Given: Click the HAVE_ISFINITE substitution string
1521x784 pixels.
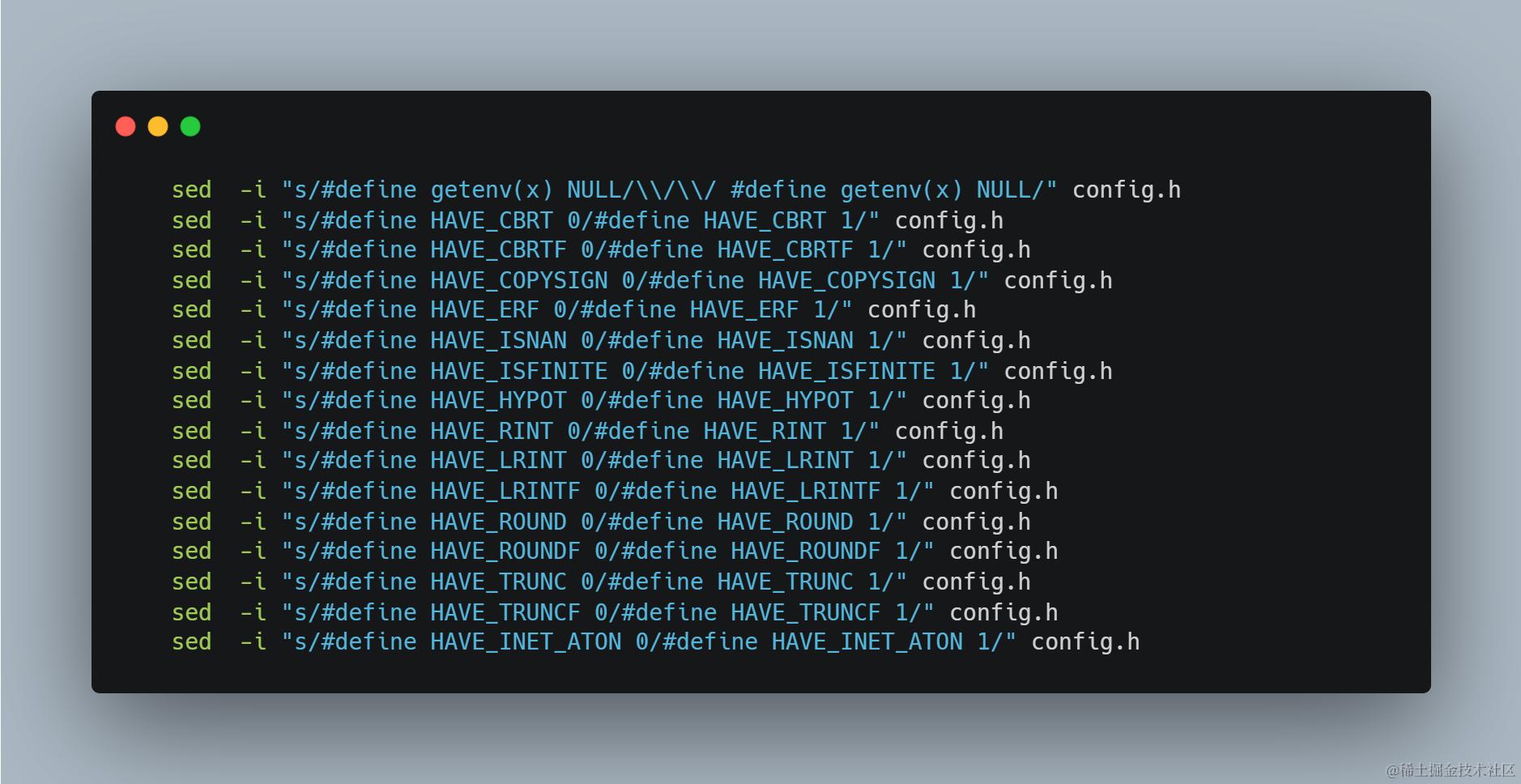Looking at the screenshot, I should click(635, 372).
